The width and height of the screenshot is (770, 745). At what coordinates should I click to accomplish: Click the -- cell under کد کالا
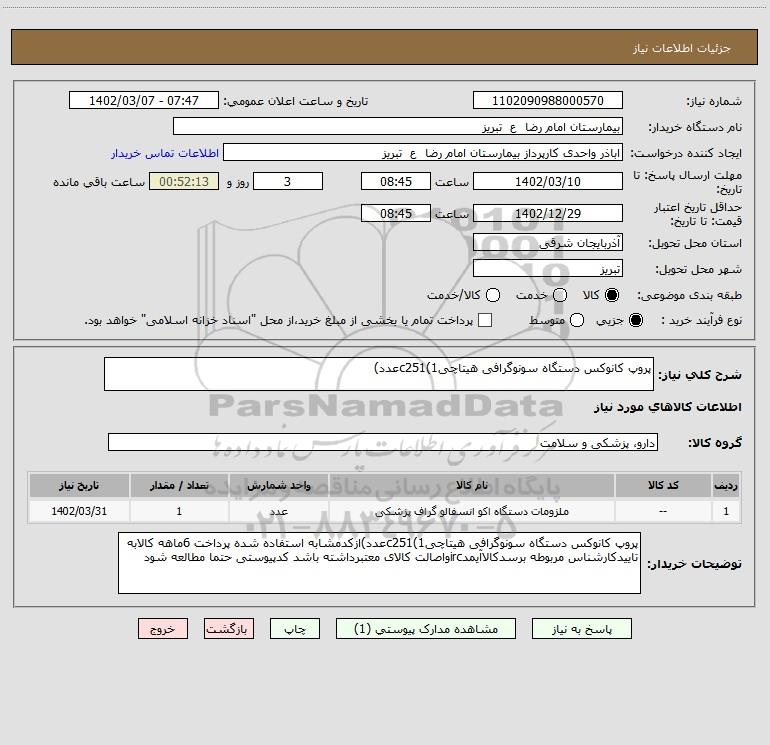(x=663, y=511)
